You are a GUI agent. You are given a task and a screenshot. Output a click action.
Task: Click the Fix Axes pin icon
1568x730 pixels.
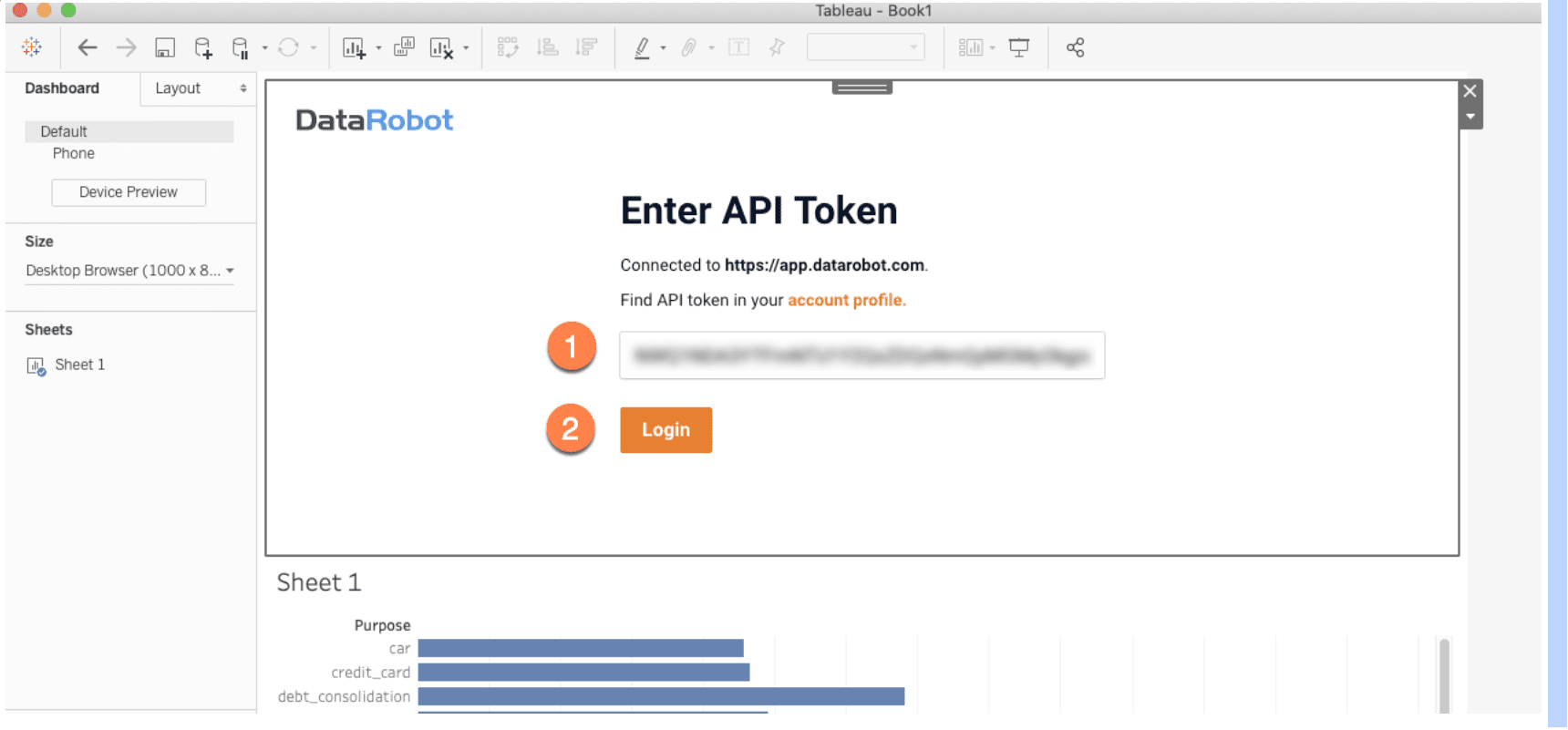(777, 47)
